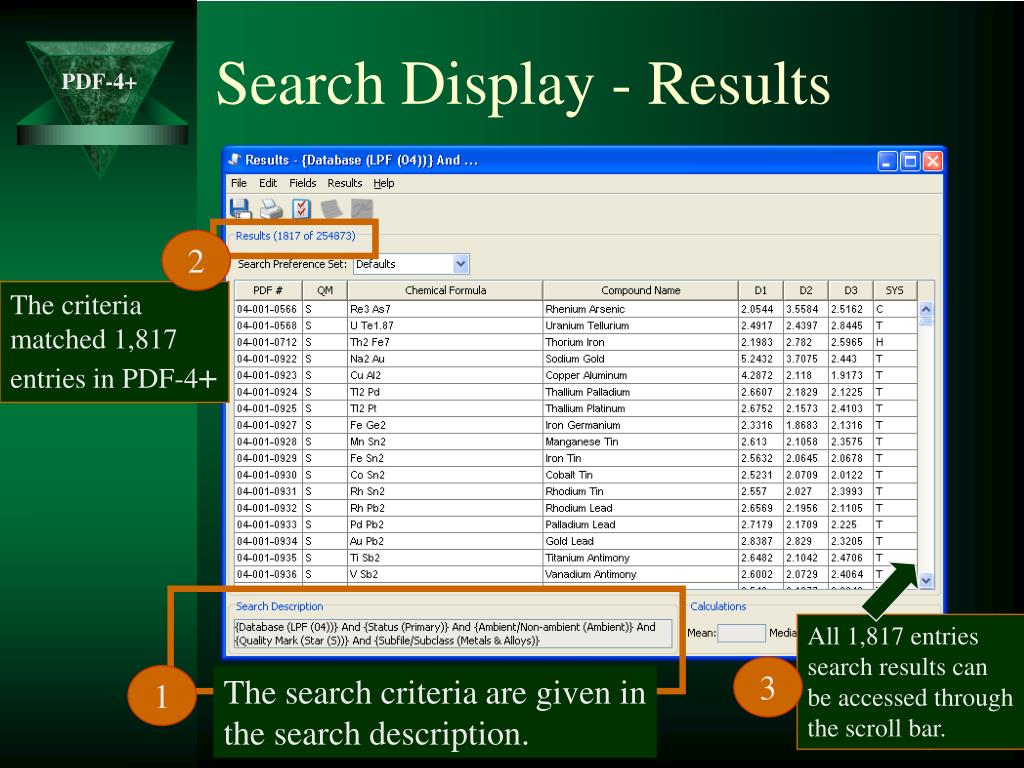Select row with PDF # 04-001-0566
The height and width of the screenshot is (768, 1024).
(575, 310)
